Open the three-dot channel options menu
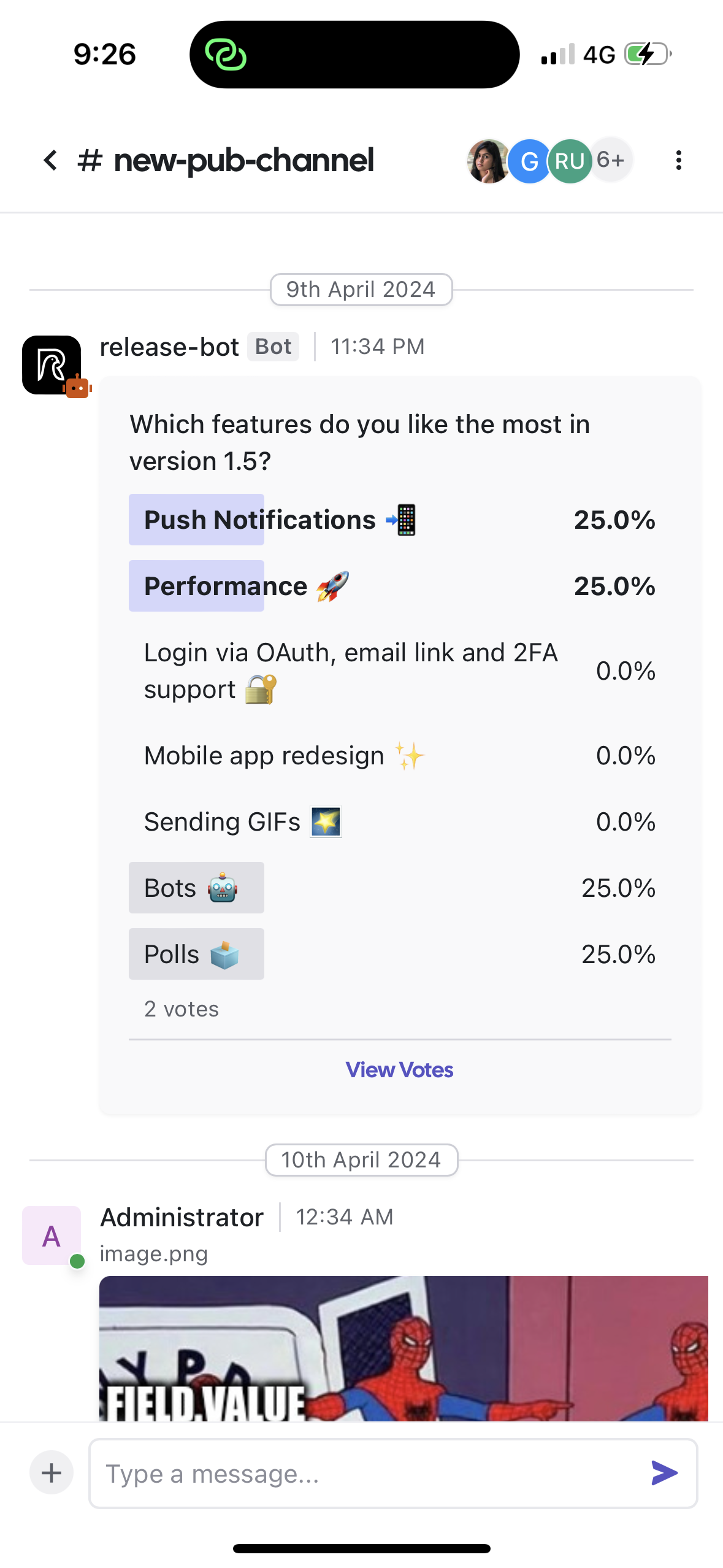The image size is (723, 1568). (x=678, y=161)
